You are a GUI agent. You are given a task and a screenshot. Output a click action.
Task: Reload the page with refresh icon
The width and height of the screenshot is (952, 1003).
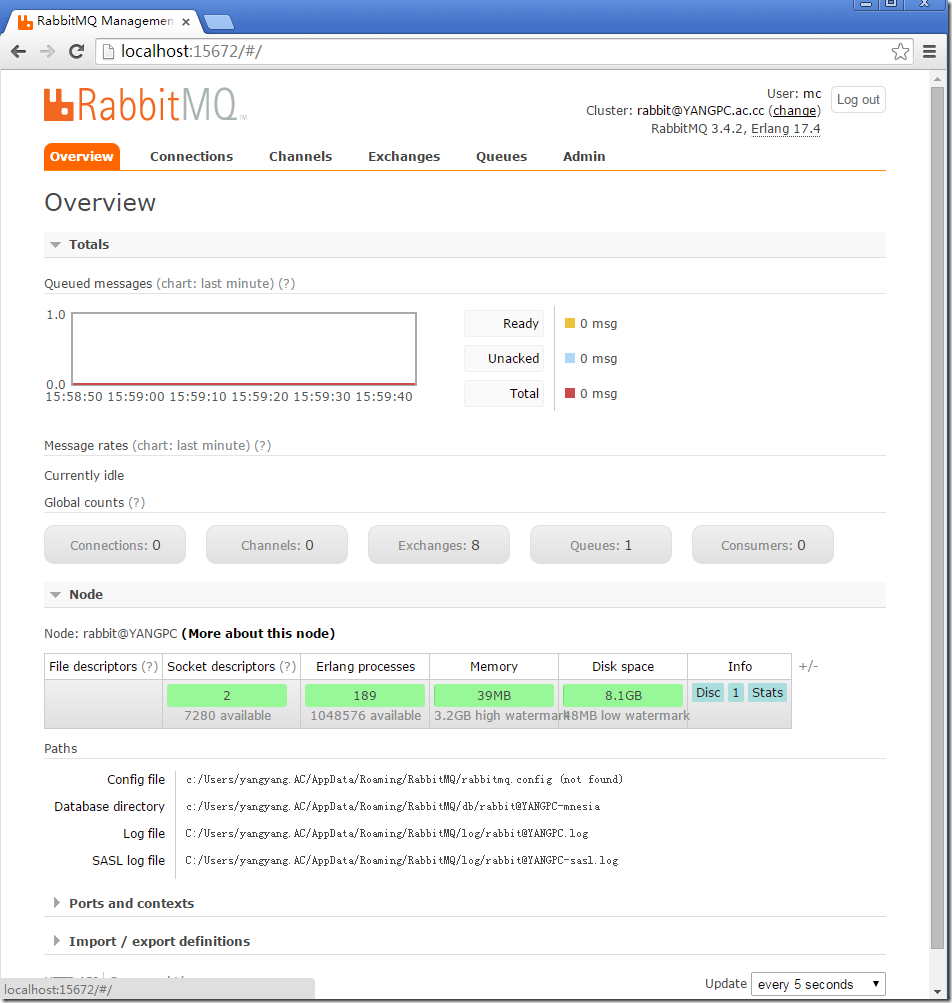(76, 52)
